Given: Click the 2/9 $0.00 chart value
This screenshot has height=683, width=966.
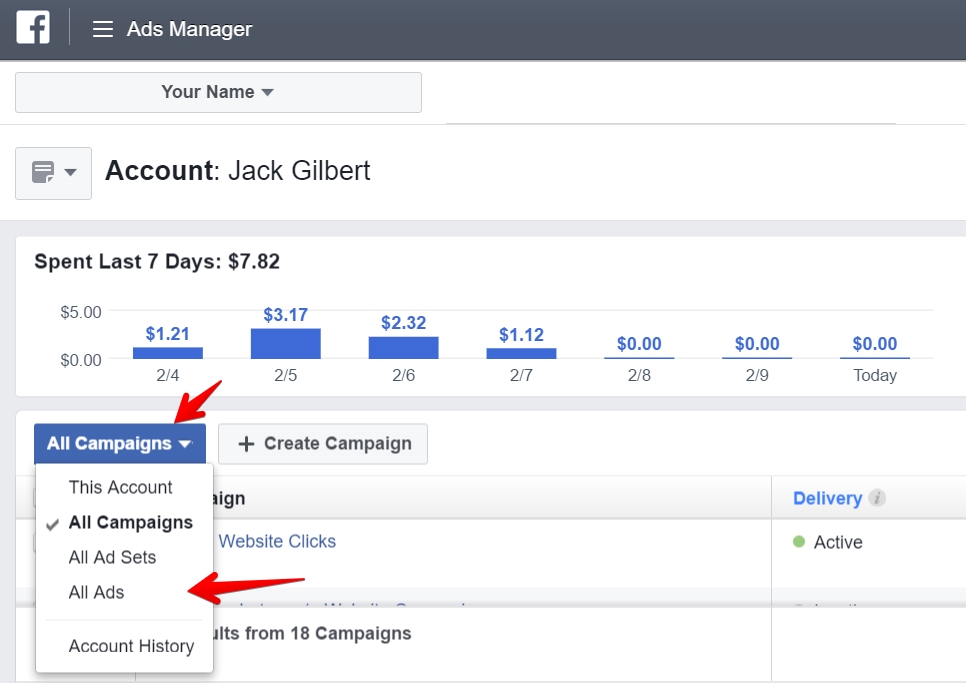Looking at the screenshot, I should (x=757, y=344).
